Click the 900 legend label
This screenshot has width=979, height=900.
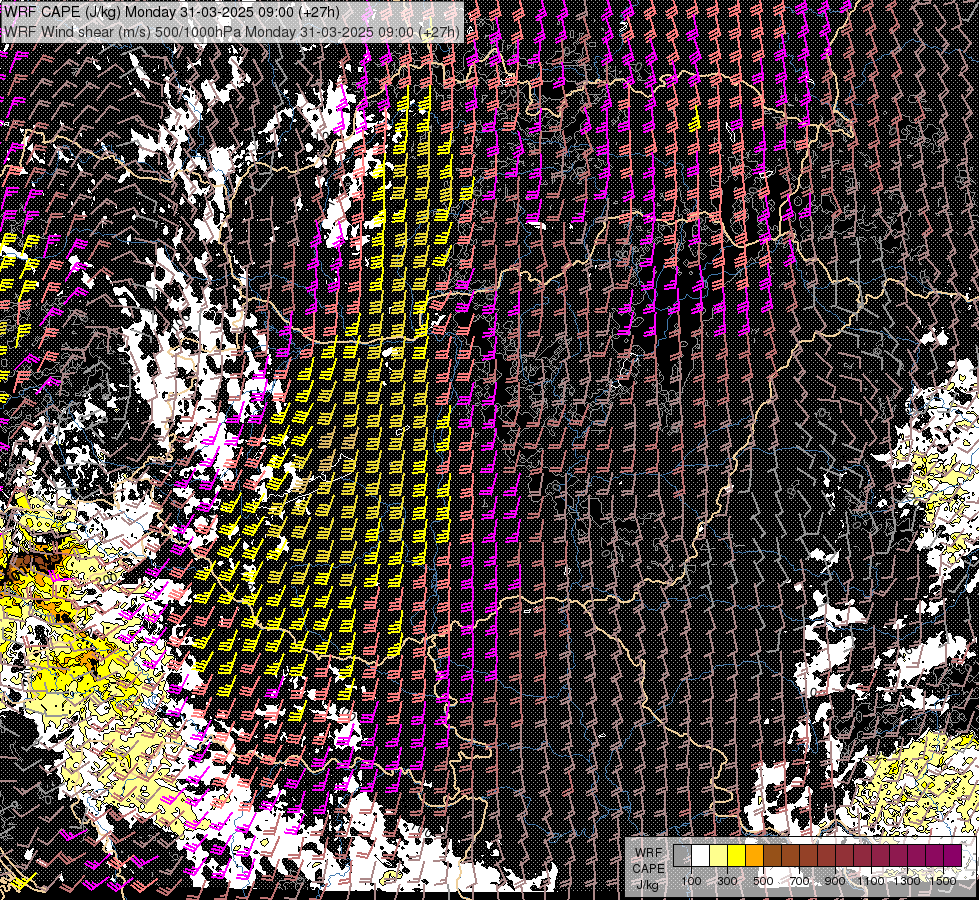point(835,881)
